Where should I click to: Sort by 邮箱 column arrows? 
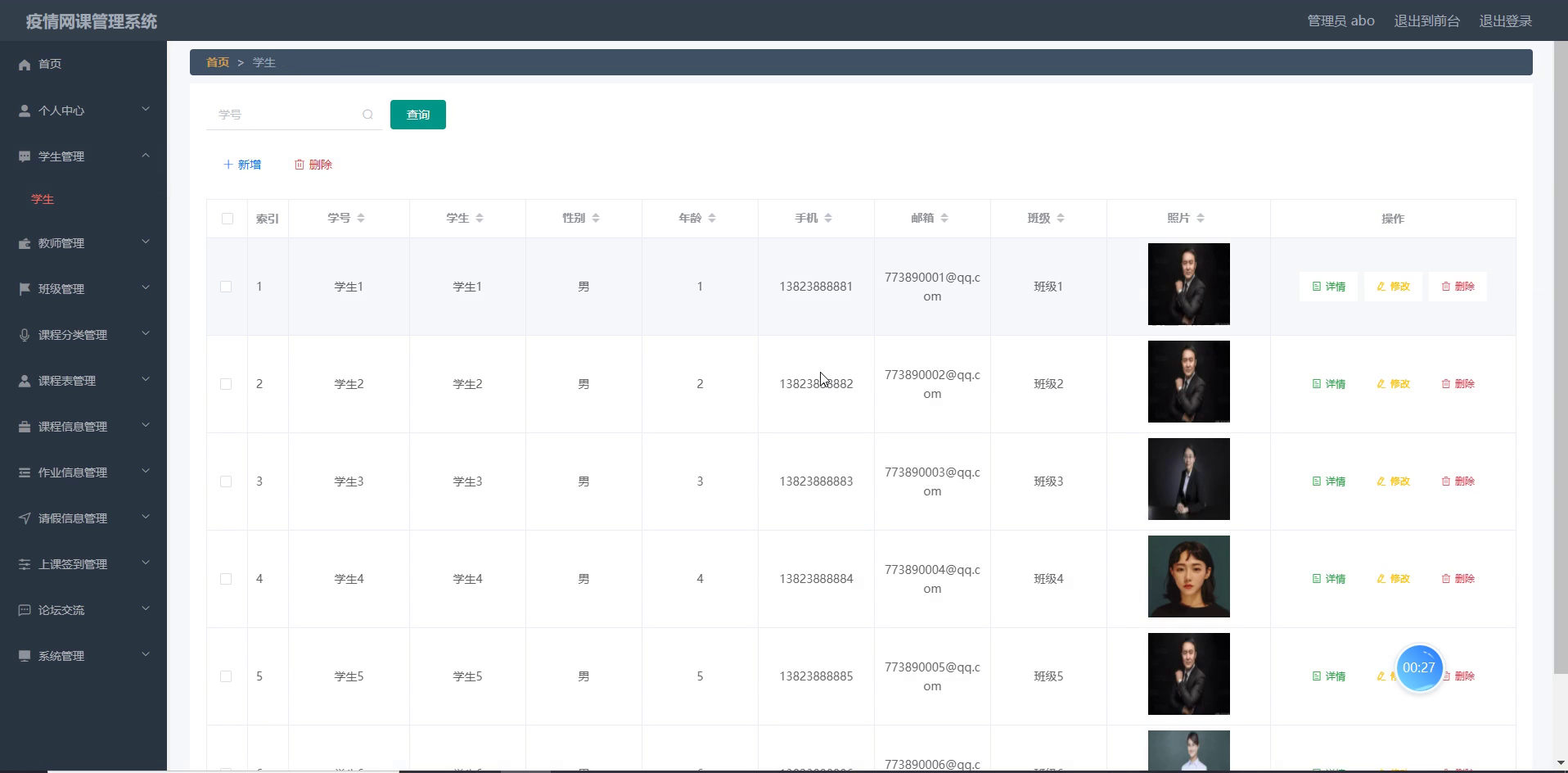(x=944, y=218)
